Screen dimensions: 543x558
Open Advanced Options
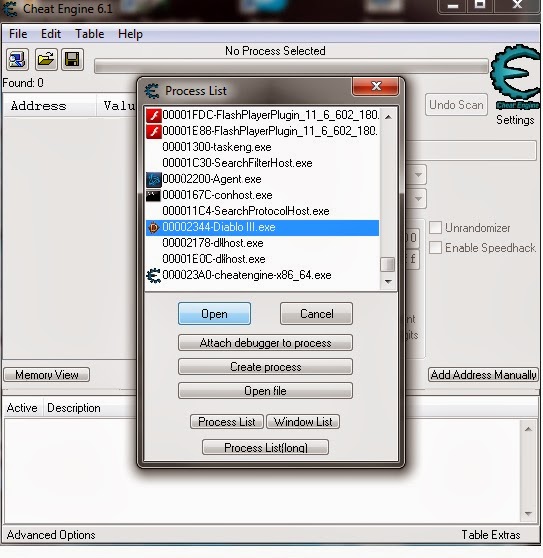tap(51, 535)
